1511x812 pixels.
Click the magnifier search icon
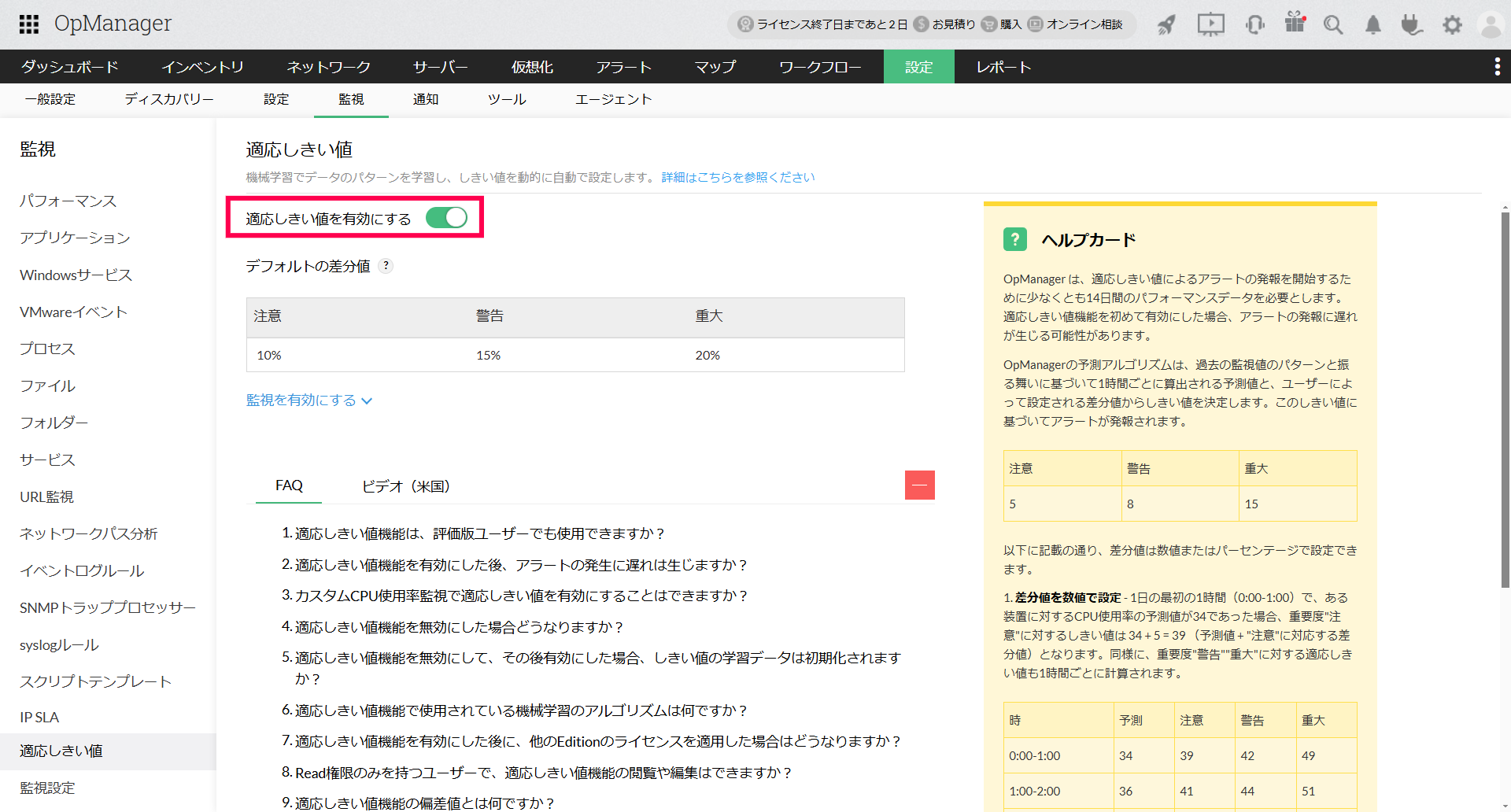click(x=1333, y=25)
